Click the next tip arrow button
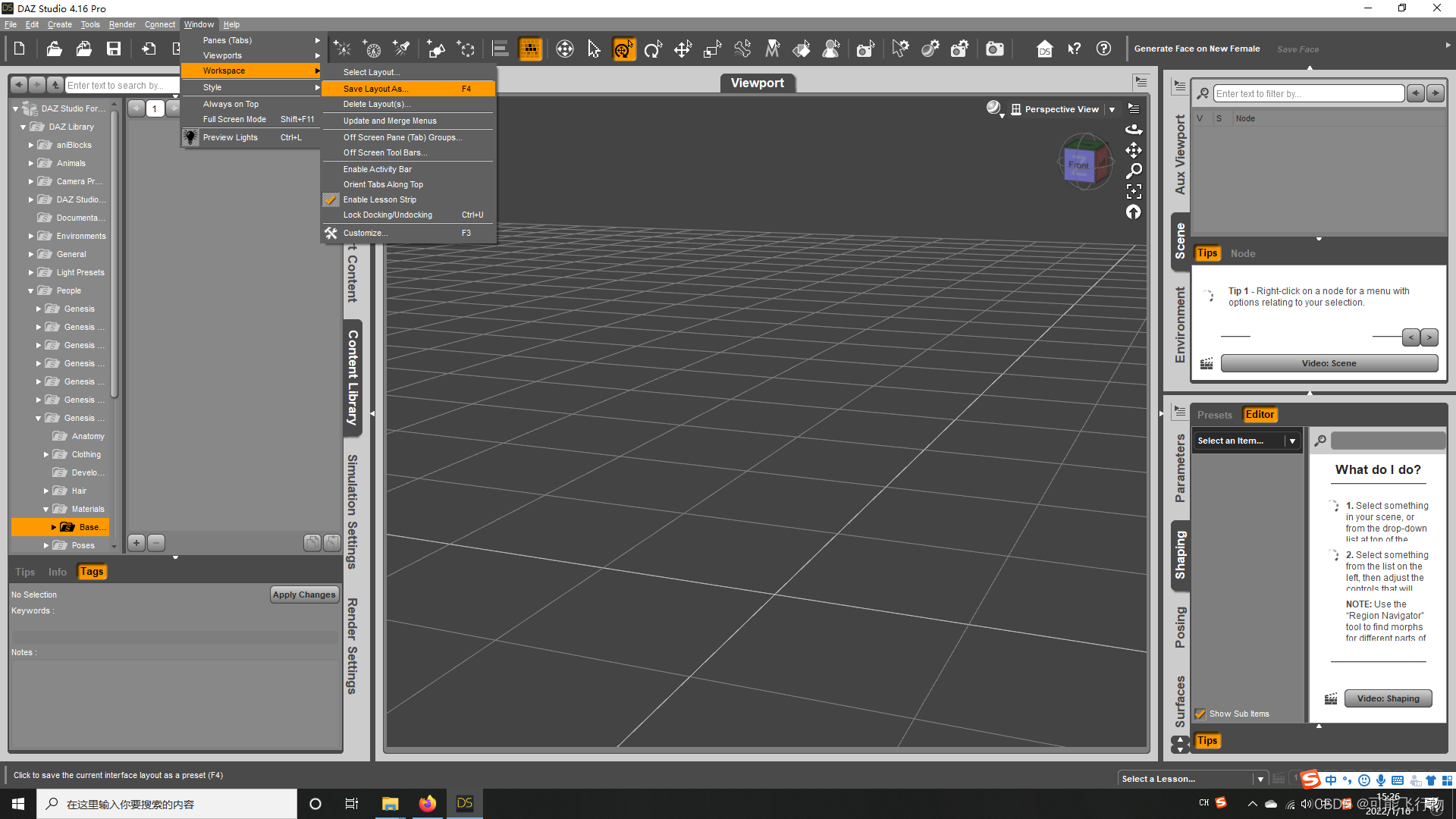 click(x=1429, y=337)
